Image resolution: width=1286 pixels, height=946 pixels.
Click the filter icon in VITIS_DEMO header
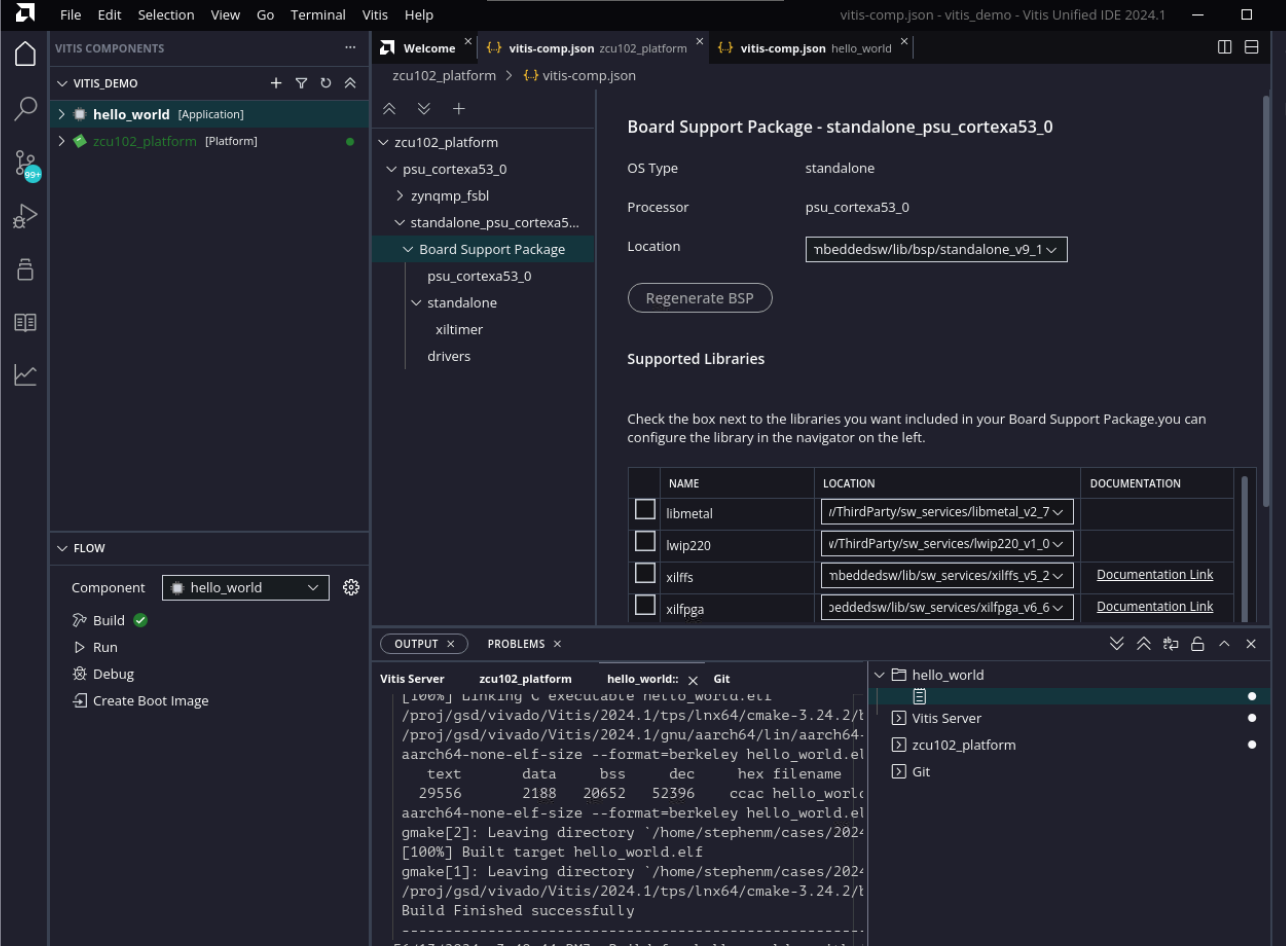301,83
